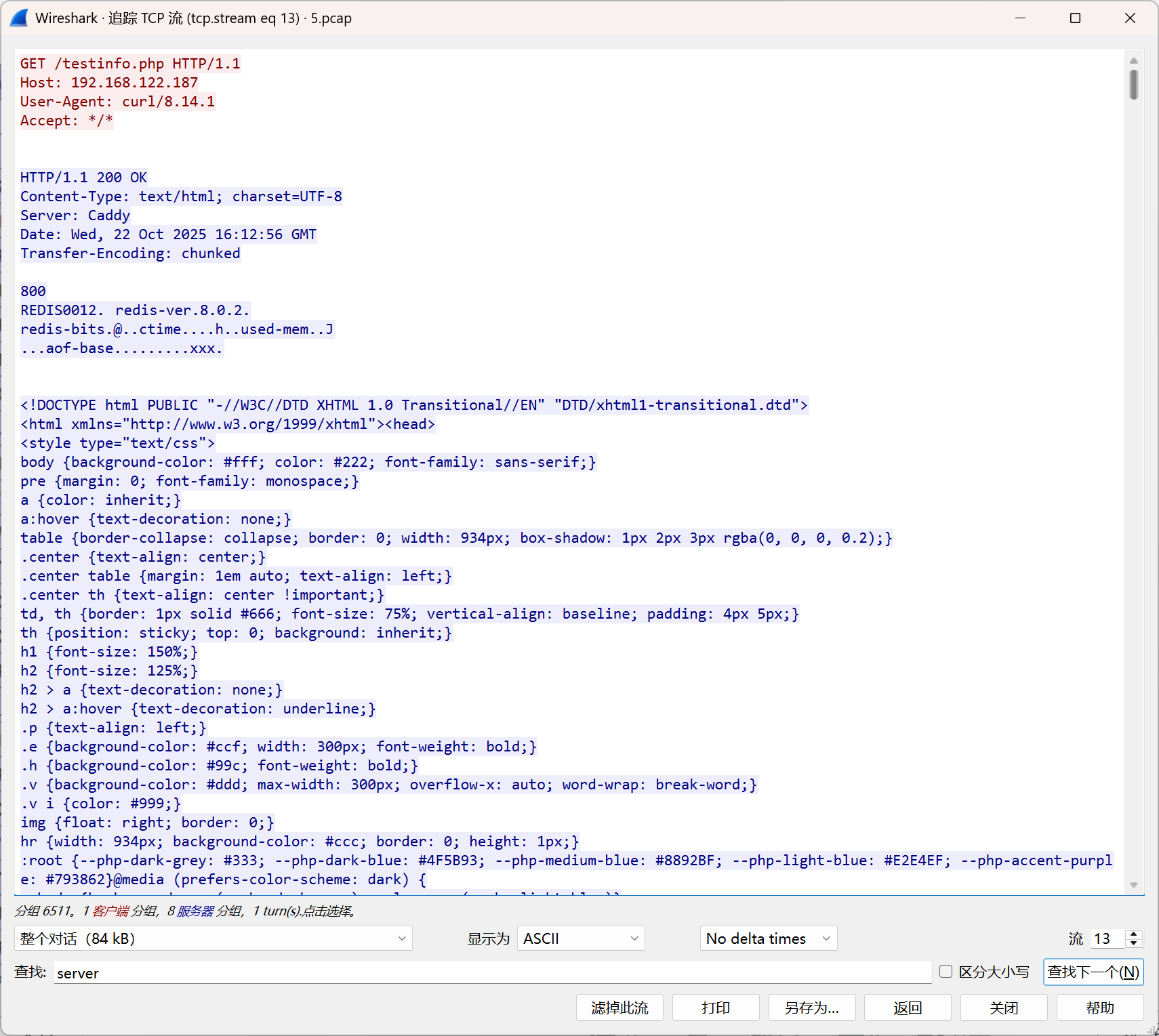1159x1036 pixels.
Task: Click the Wireshark shark fin title icon
Action: point(20,18)
